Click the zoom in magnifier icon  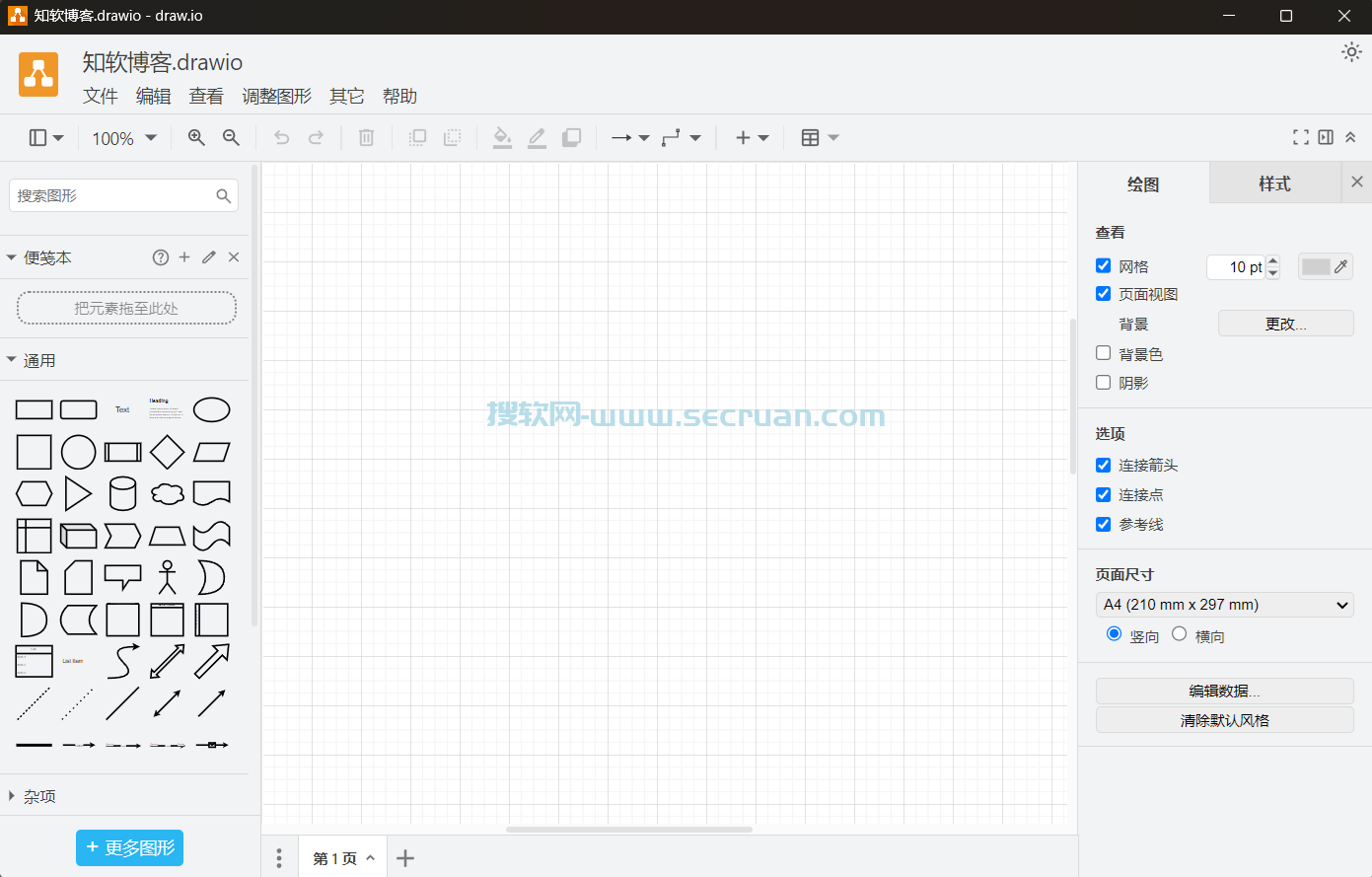click(196, 138)
